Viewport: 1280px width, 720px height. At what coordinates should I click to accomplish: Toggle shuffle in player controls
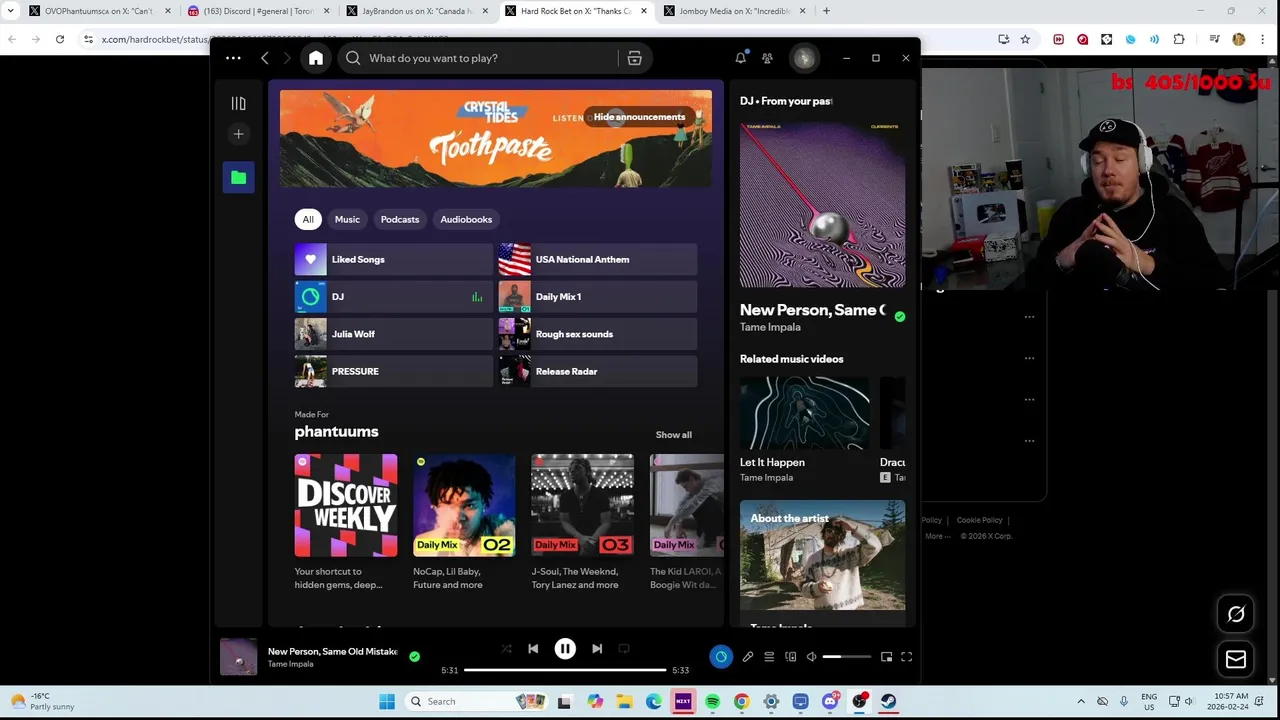coord(506,649)
